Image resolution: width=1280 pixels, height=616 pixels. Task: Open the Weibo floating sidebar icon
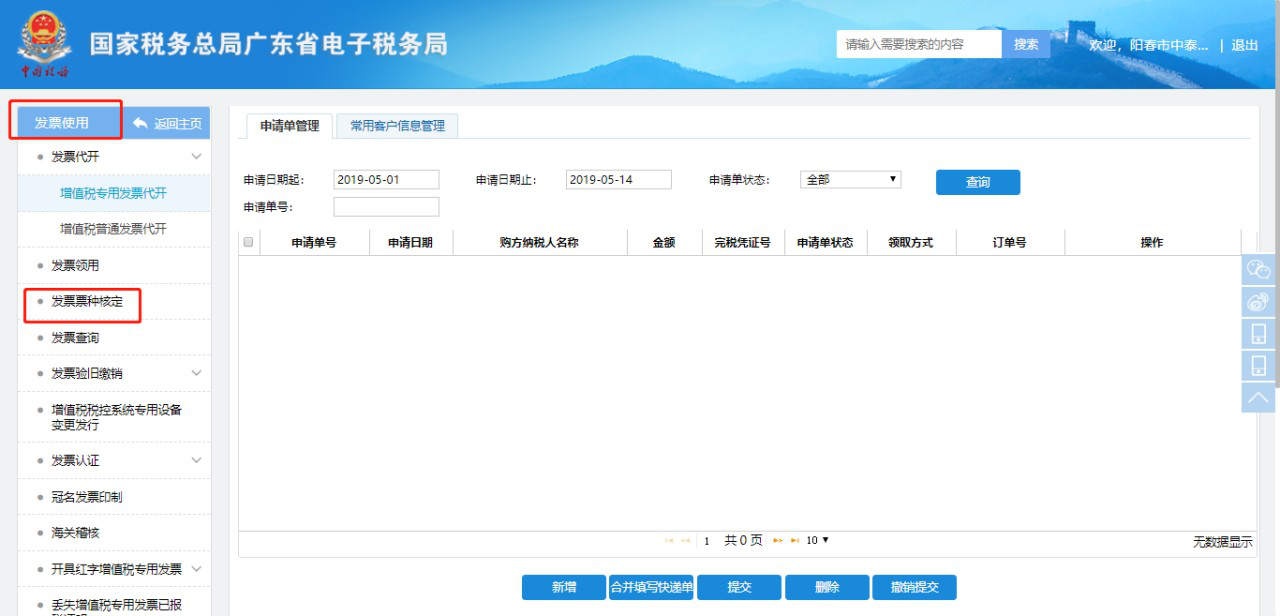click(1259, 302)
